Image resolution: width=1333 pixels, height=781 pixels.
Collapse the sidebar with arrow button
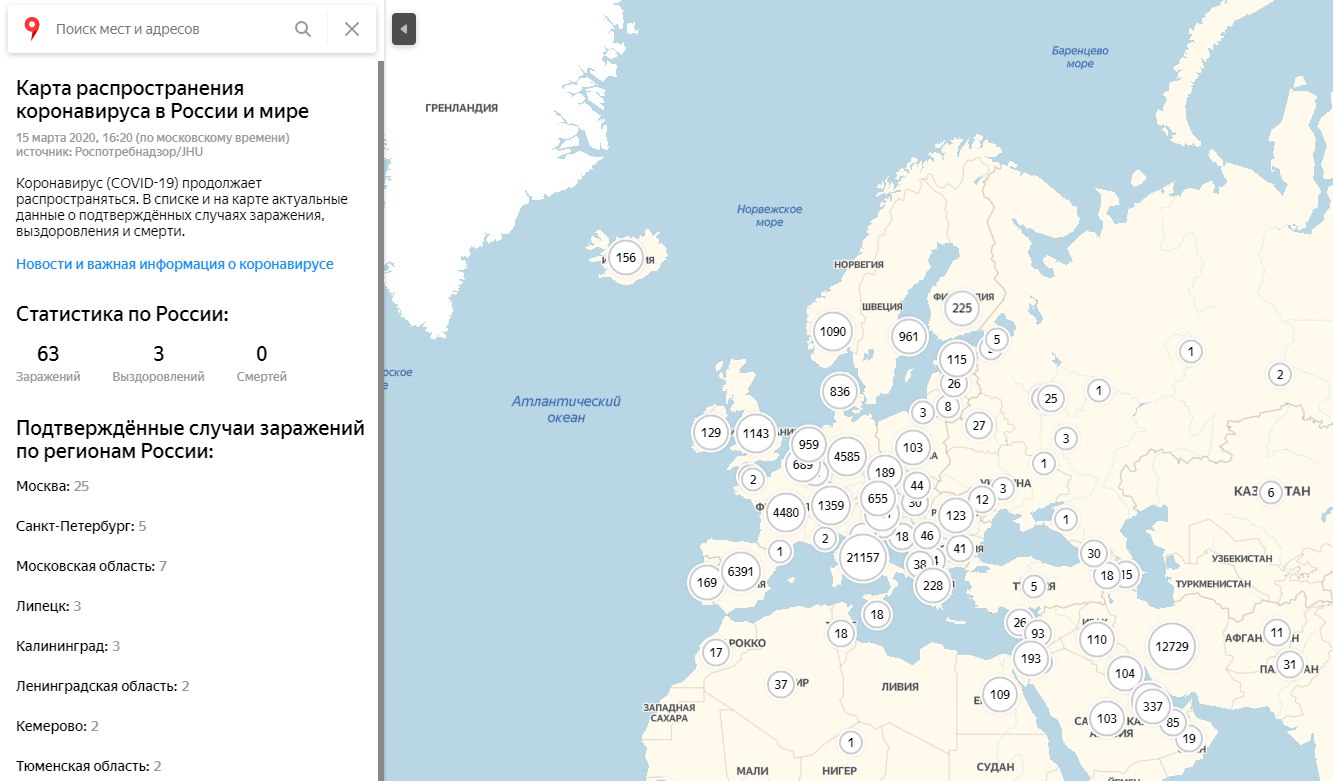pos(404,29)
